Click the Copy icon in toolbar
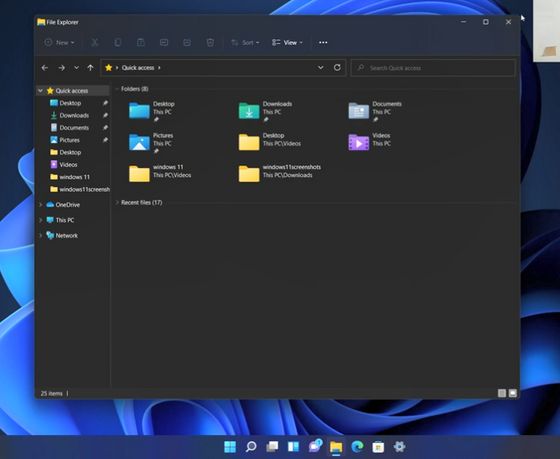This screenshot has width=560, height=459. tap(118, 43)
